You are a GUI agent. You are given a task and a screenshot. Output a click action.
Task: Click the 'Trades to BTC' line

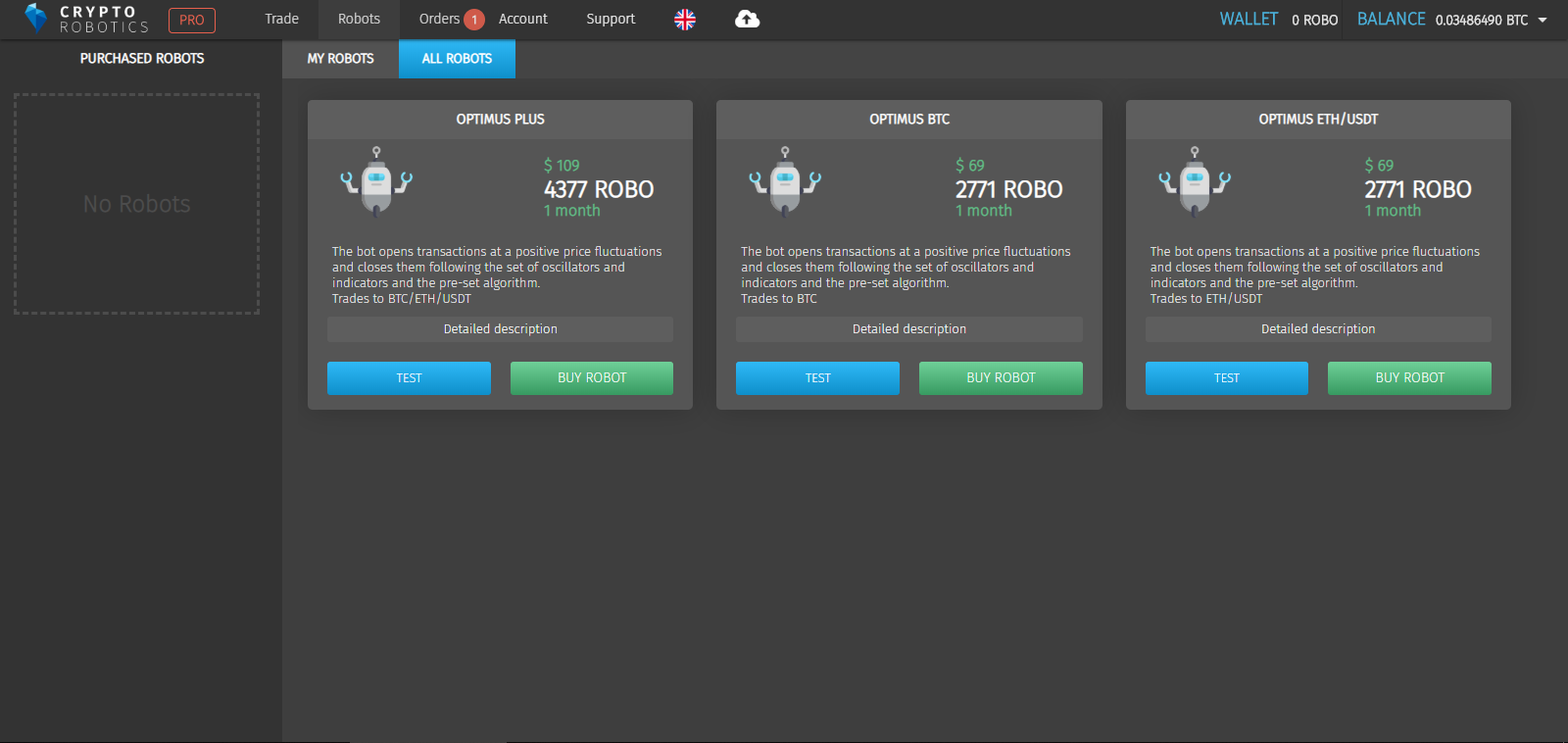pos(779,299)
